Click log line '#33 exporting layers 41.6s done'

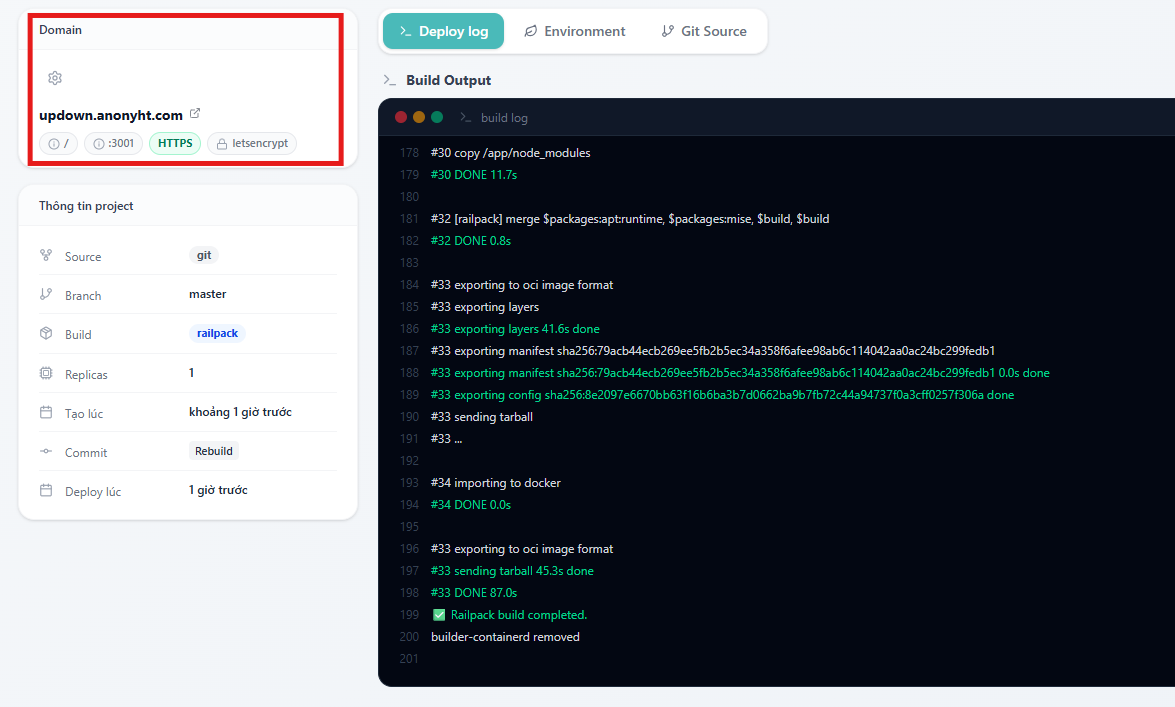pyautogui.click(x=515, y=329)
